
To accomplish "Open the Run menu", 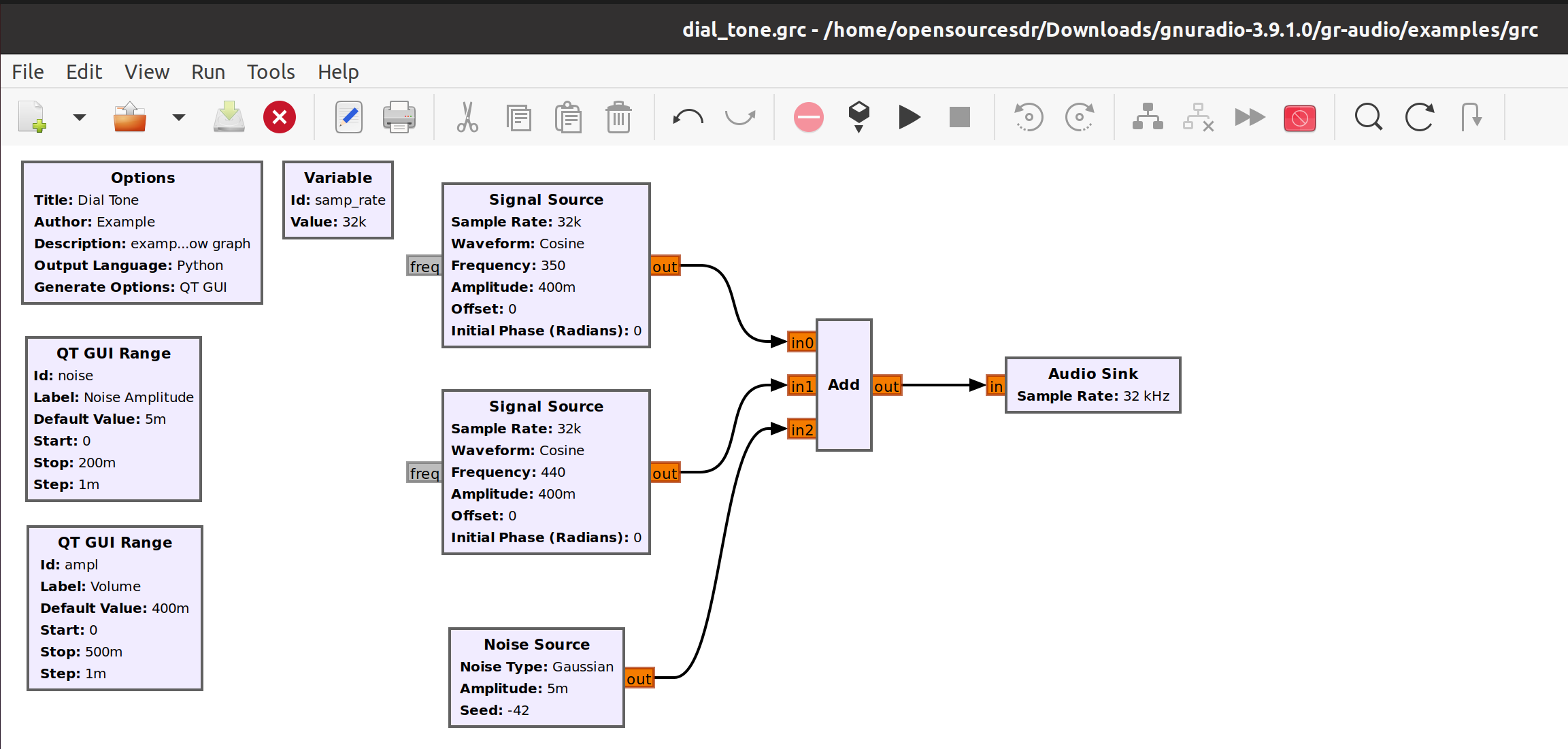I will 207,72.
